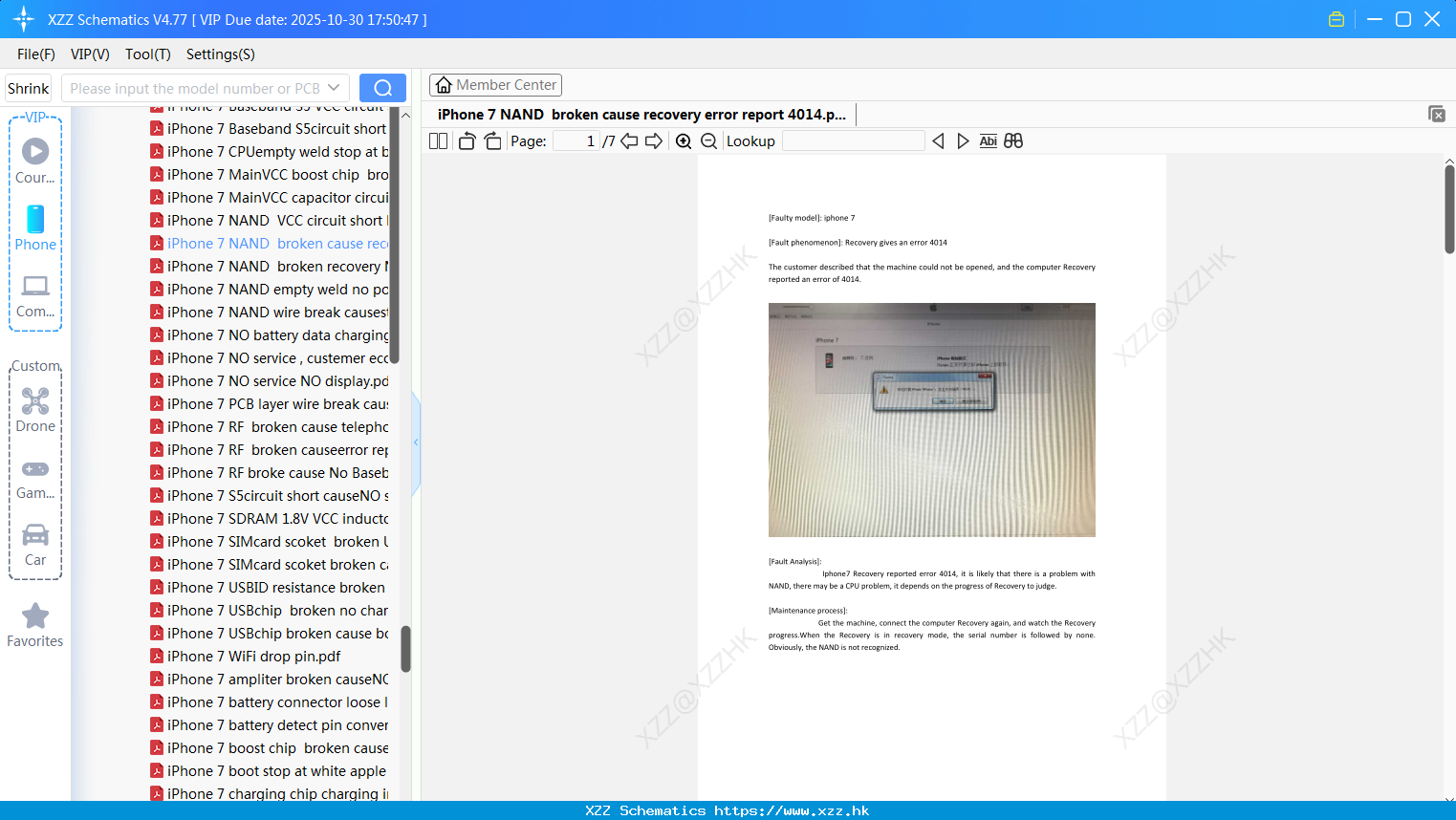Open iPhone 7 NO battery data charging file

point(270,335)
